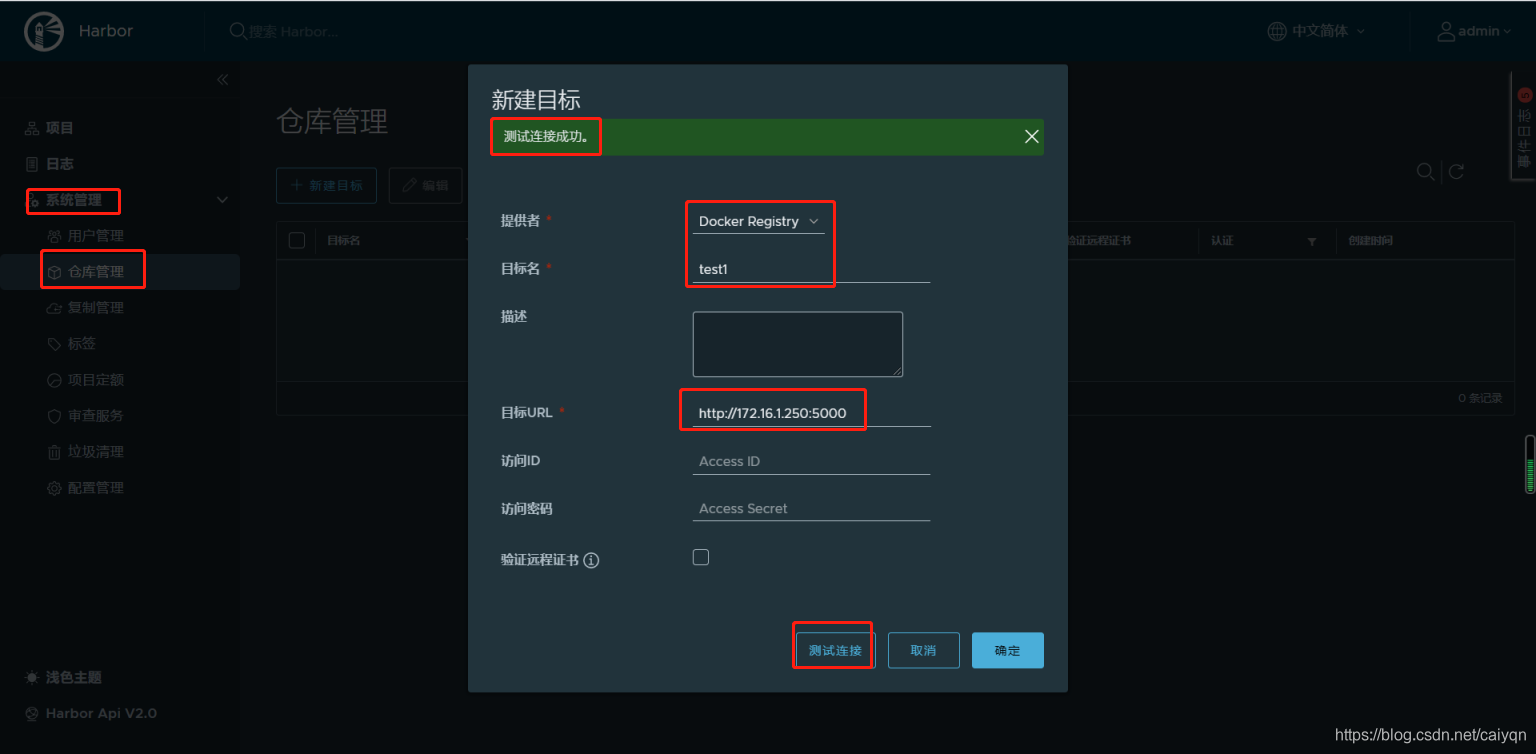Click the 配置管理 gear icon

click(x=54, y=488)
